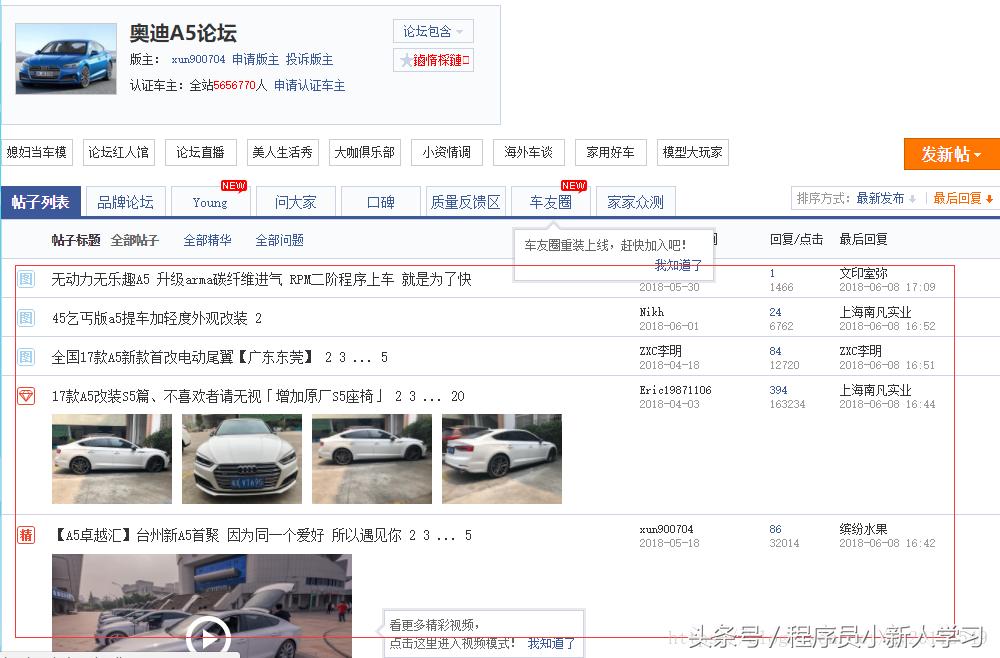This screenshot has height=658, width=1000.
Task: Click the orange 发新帖 button
Action: (x=949, y=154)
